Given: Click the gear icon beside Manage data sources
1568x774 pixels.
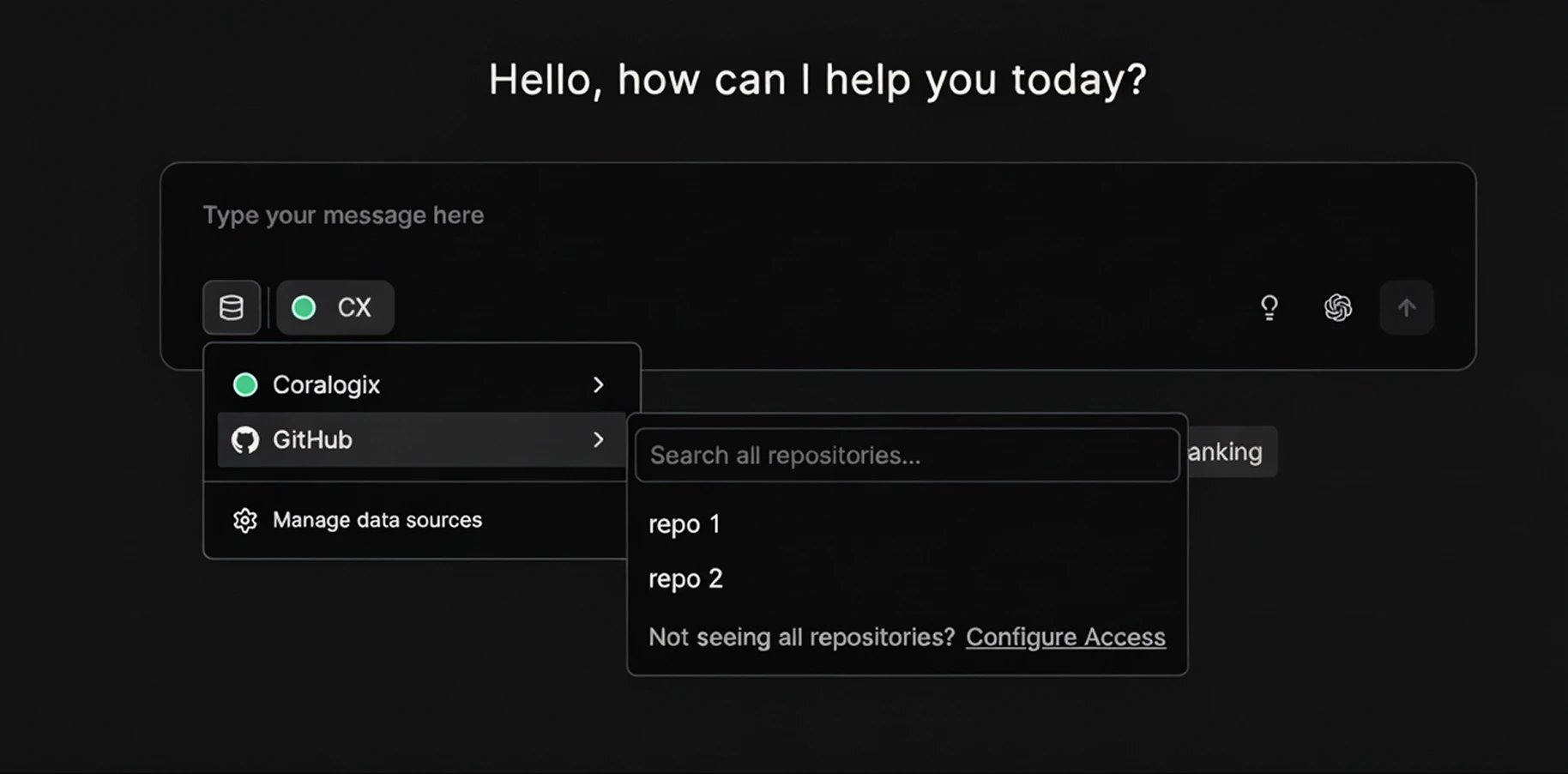Looking at the screenshot, I should point(245,520).
